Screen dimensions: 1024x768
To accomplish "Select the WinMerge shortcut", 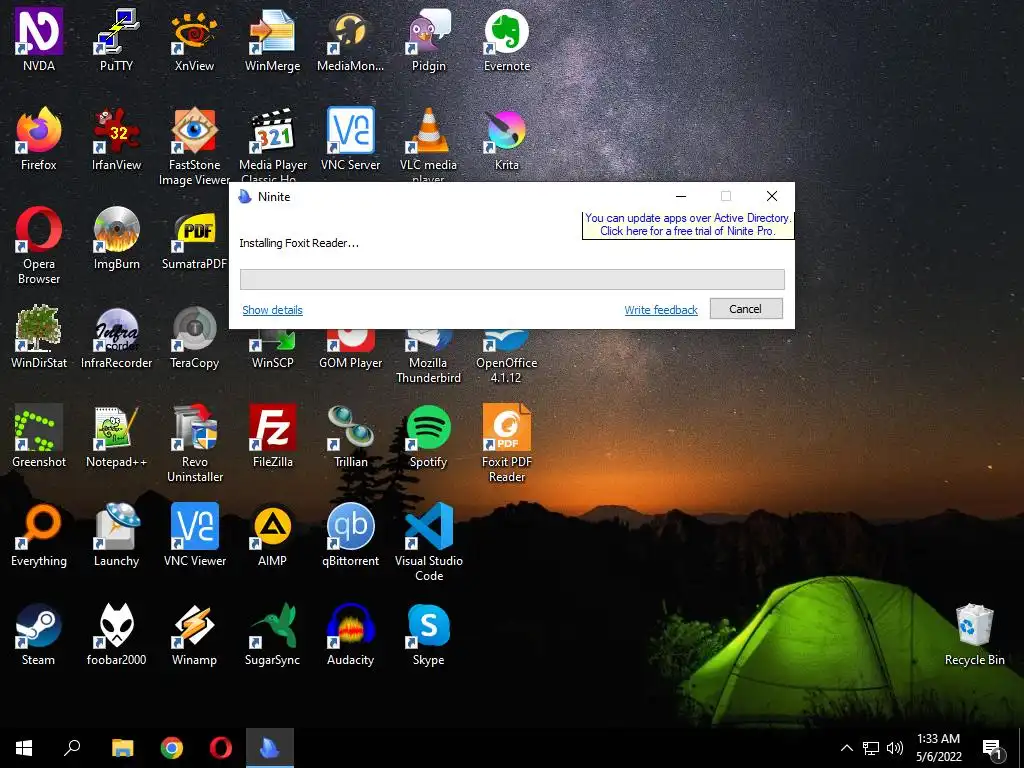I will 272,31.
